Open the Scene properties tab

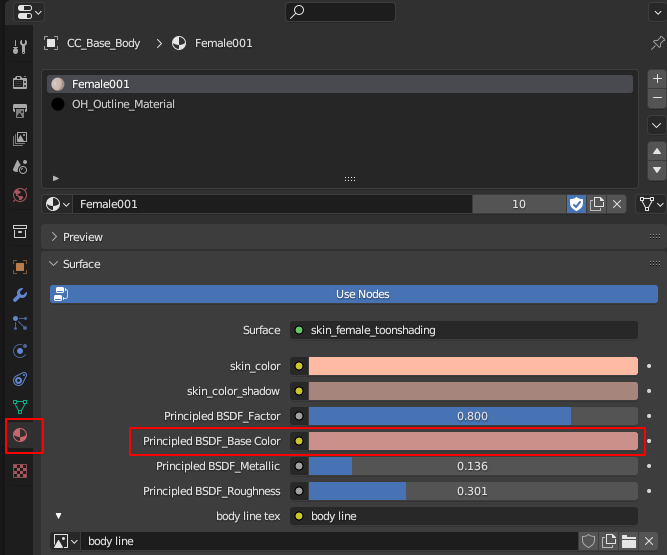tap(20, 167)
